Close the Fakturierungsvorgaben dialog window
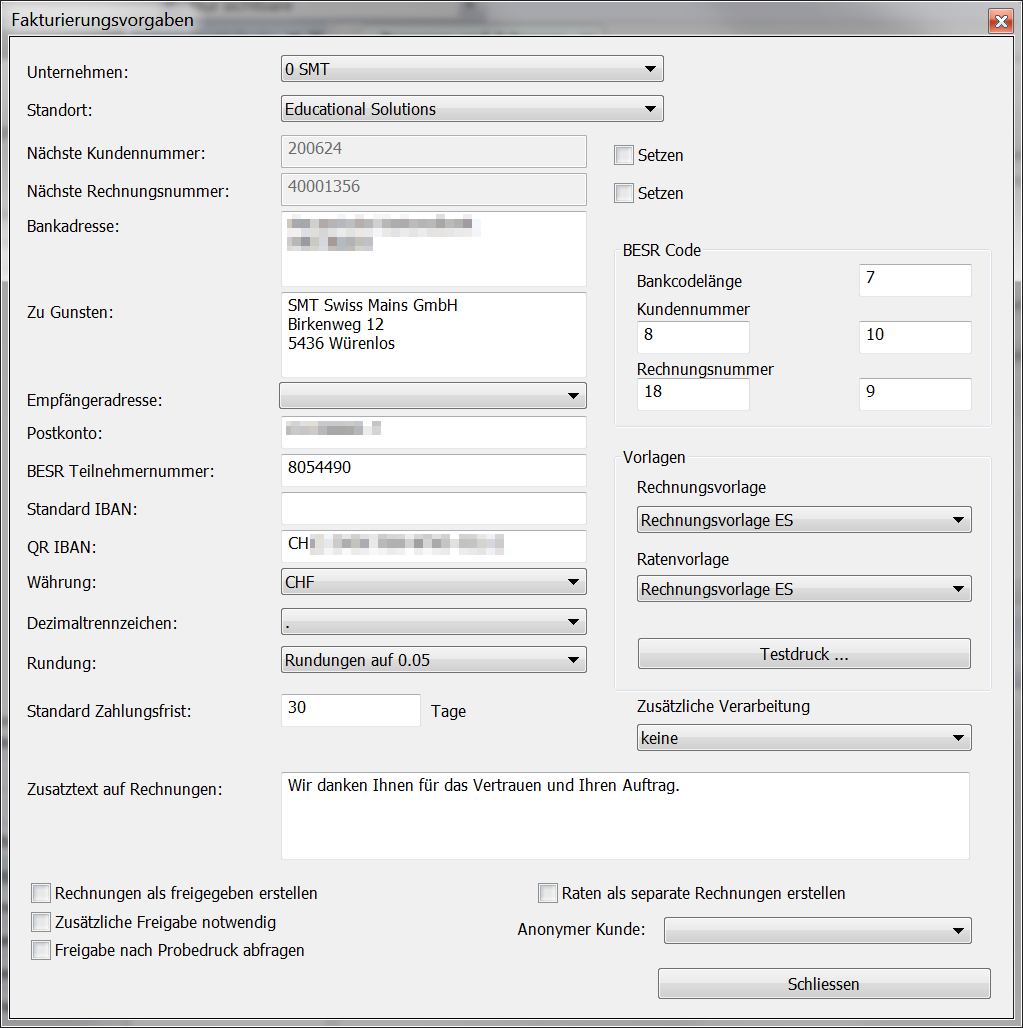The image size is (1023, 1028). tap(999, 20)
